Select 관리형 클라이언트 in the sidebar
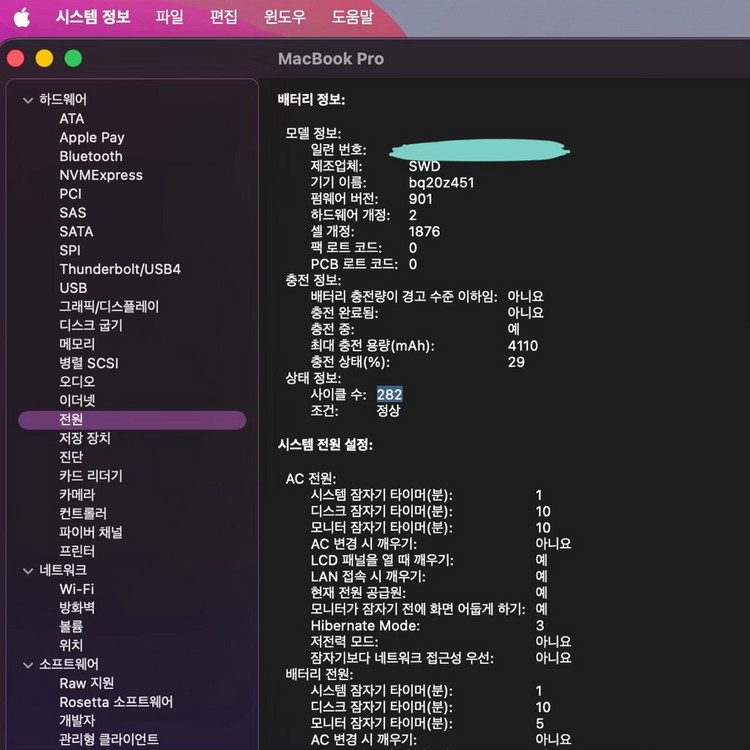The width and height of the screenshot is (750, 750). [109, 739]
